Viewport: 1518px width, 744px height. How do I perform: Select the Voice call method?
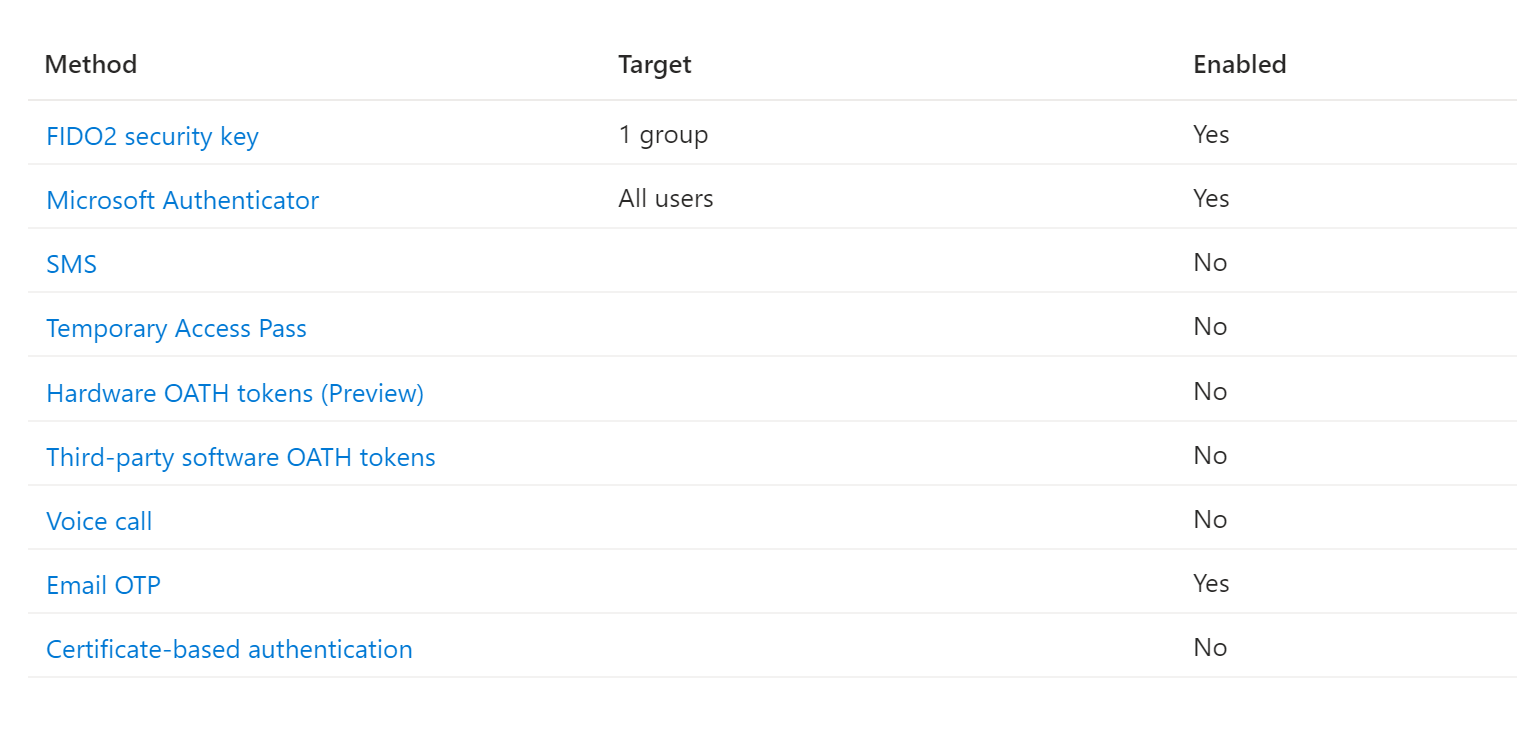(x=99, y=521)
